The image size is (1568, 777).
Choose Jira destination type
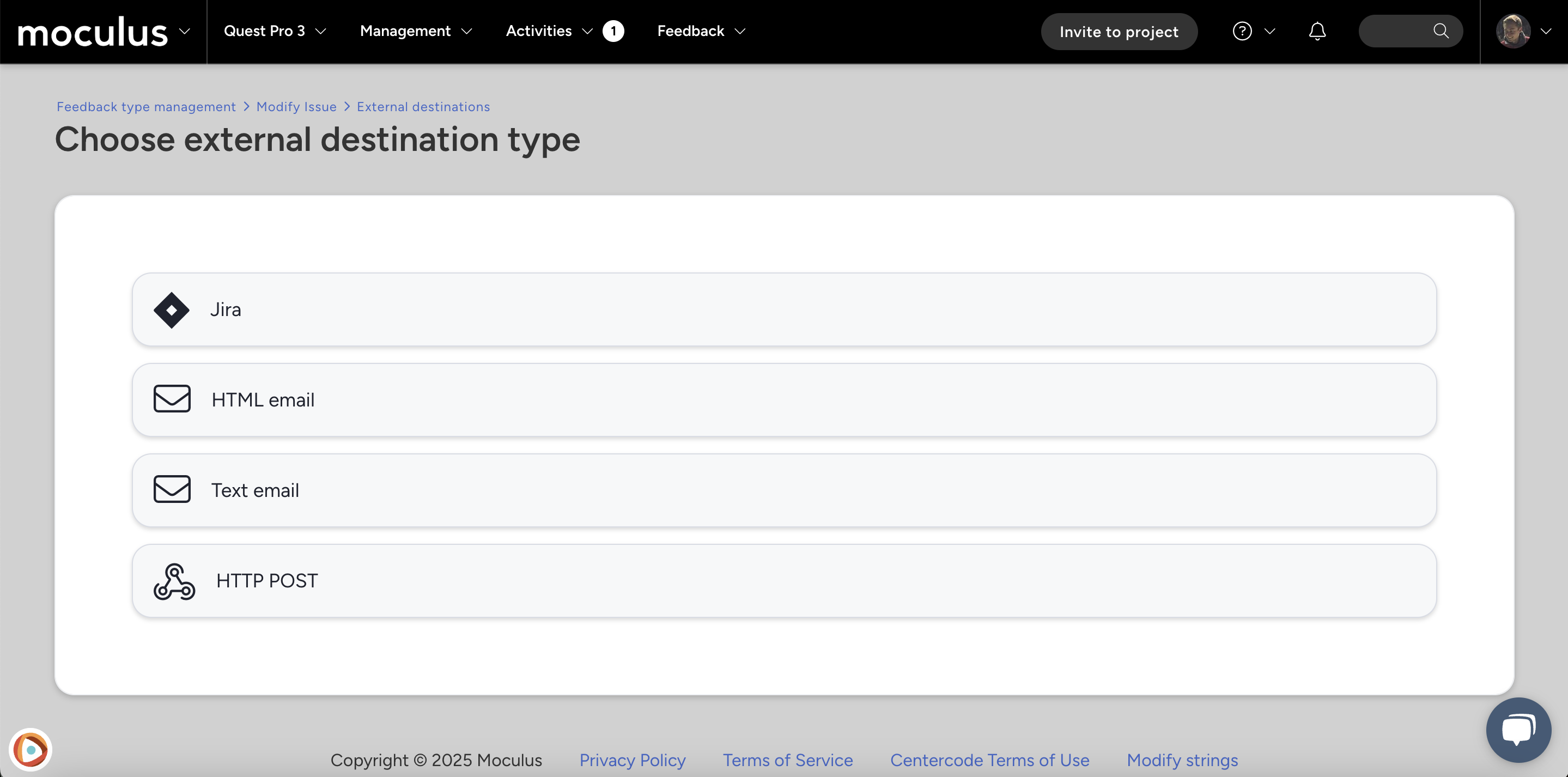coord(784,309)
